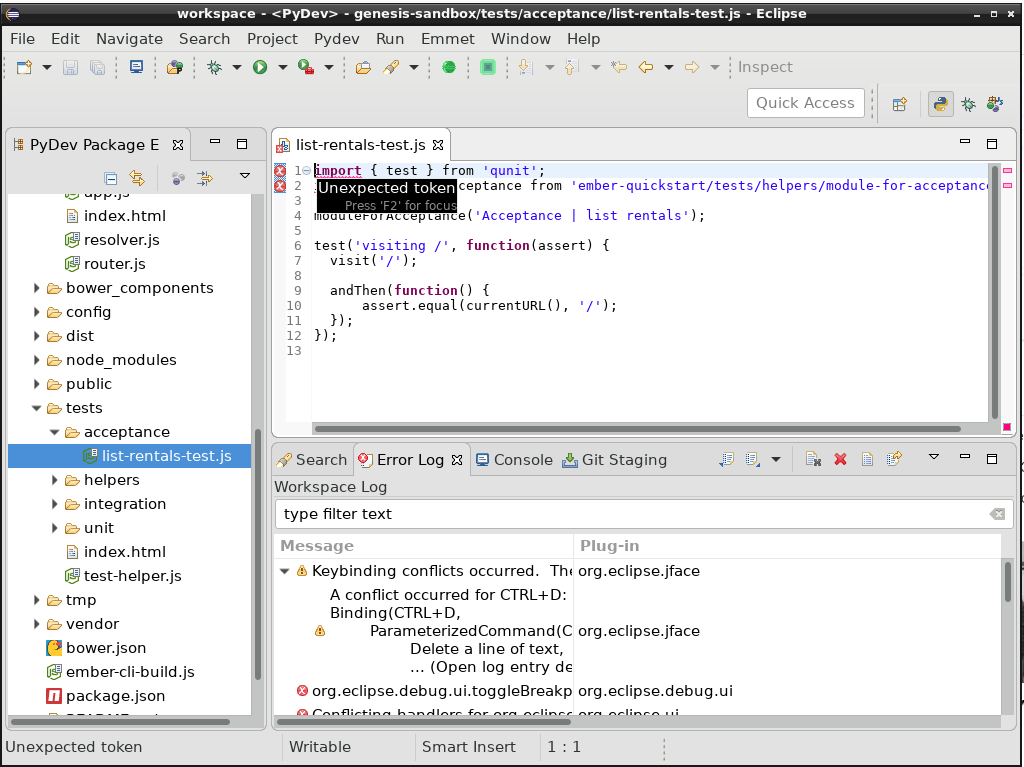Switch to the PyDev perspective icon

[x=940, y=104]
